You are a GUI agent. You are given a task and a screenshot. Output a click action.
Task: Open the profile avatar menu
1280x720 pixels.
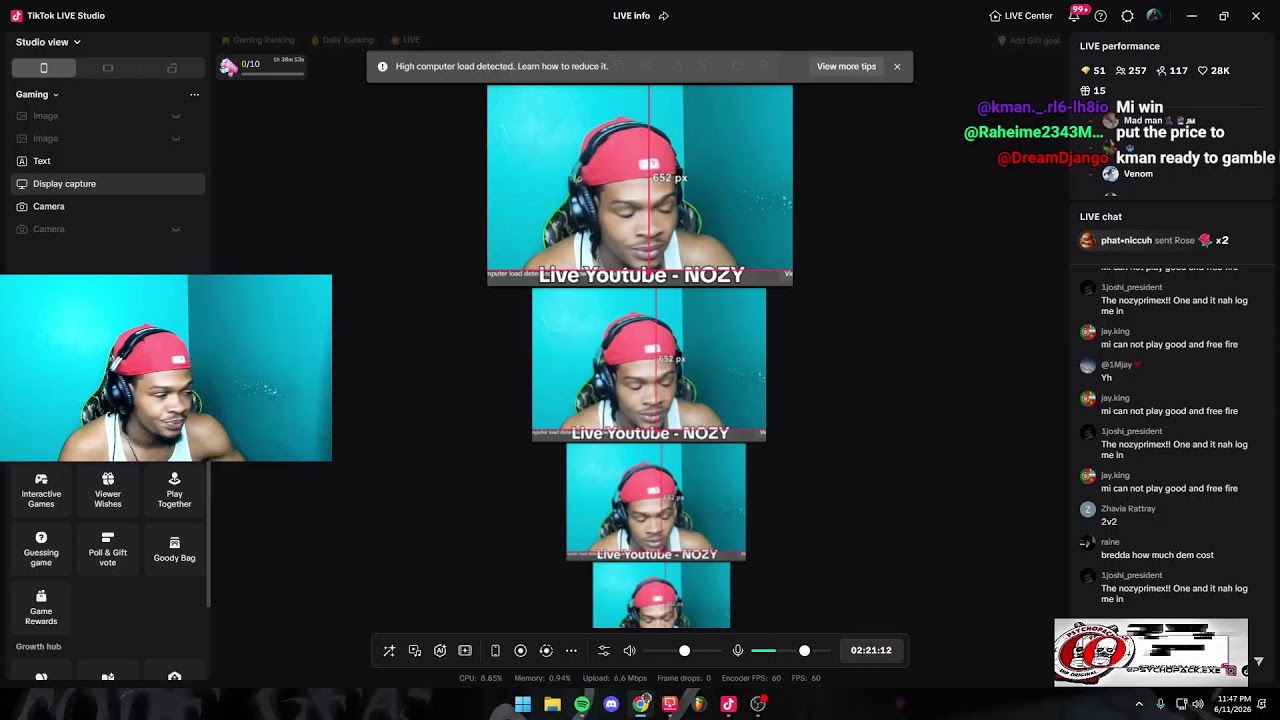(x=1154, y=16)
